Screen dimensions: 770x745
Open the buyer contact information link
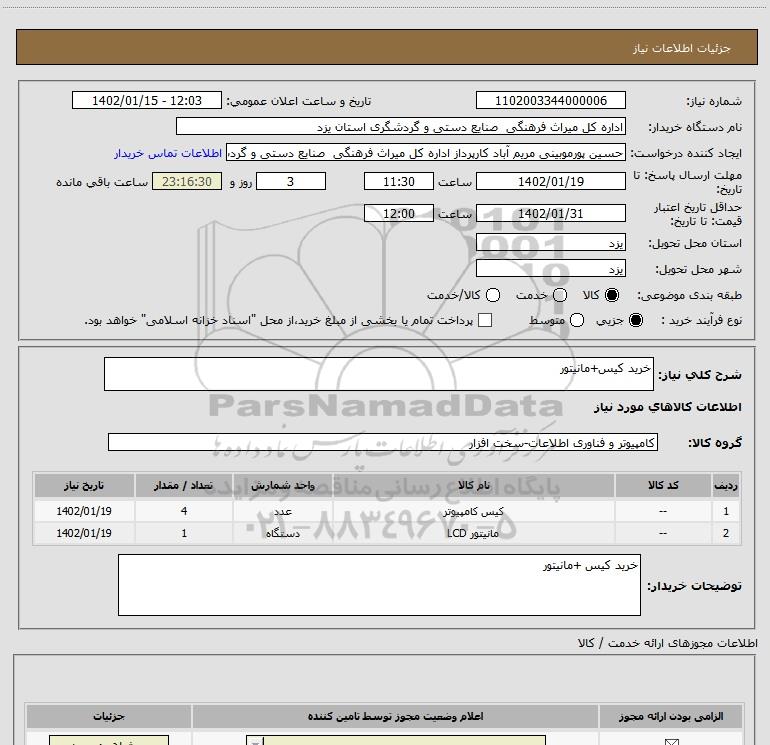[x=168, y=153]
